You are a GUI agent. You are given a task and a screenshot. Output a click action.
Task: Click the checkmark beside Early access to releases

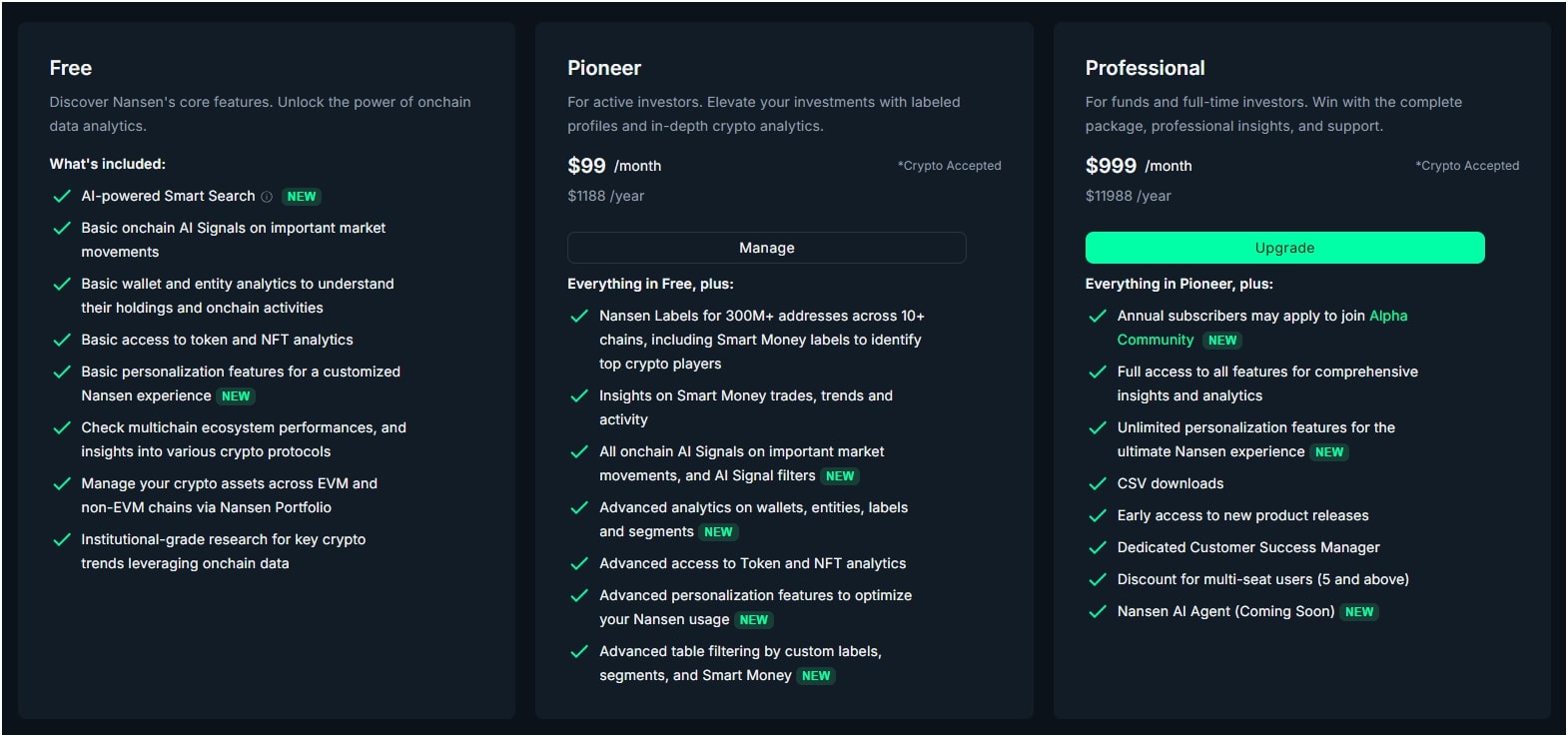click(x=1097, y=515)
